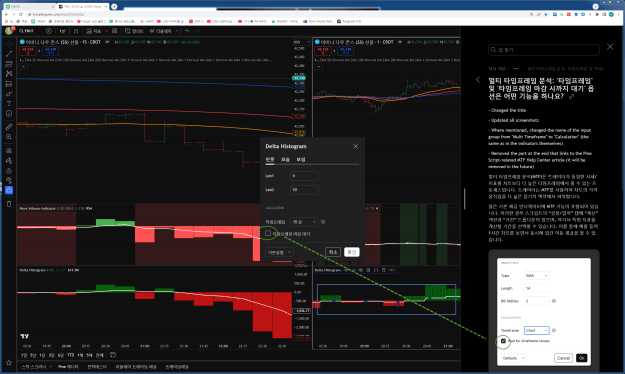Select the ruler measure tool
This screenshot has height=374, width=625.
[x=9, y=127]
